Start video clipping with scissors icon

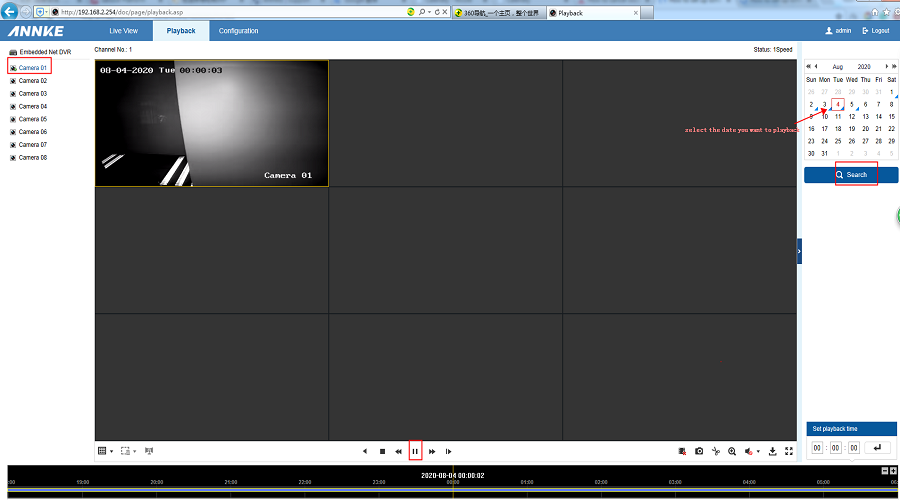(x=716, y=451)
